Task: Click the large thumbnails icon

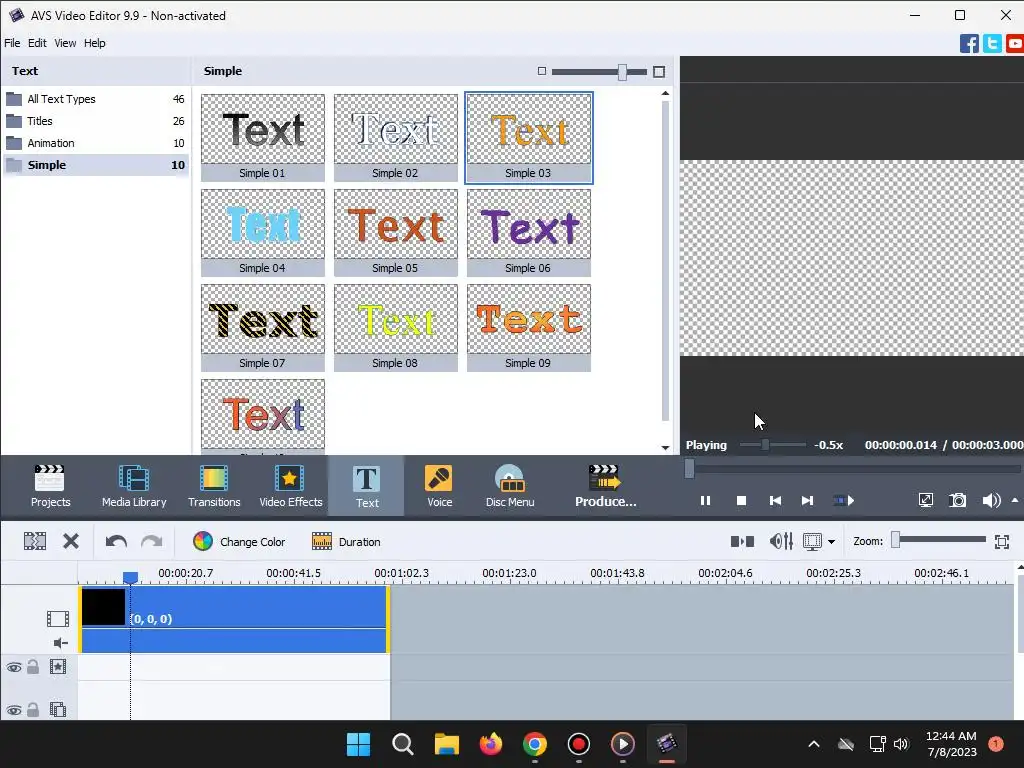Action: click(659, 72)
